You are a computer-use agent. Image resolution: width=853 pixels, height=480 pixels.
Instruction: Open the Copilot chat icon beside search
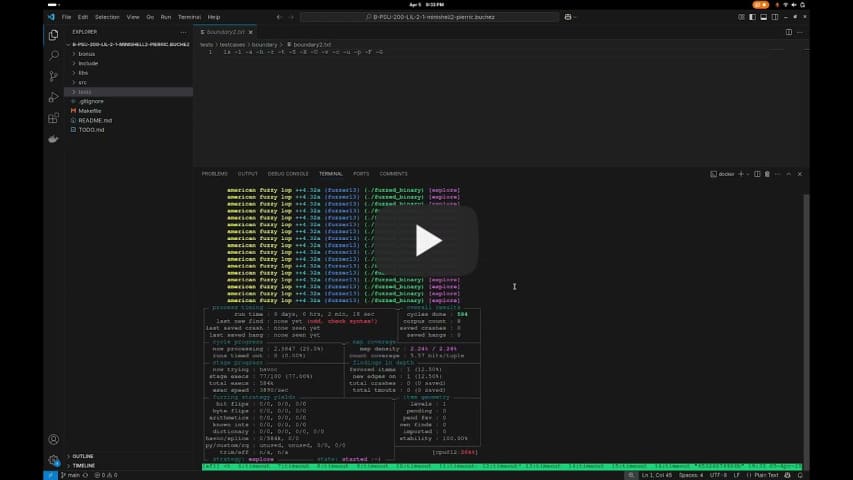pos(568,17)
